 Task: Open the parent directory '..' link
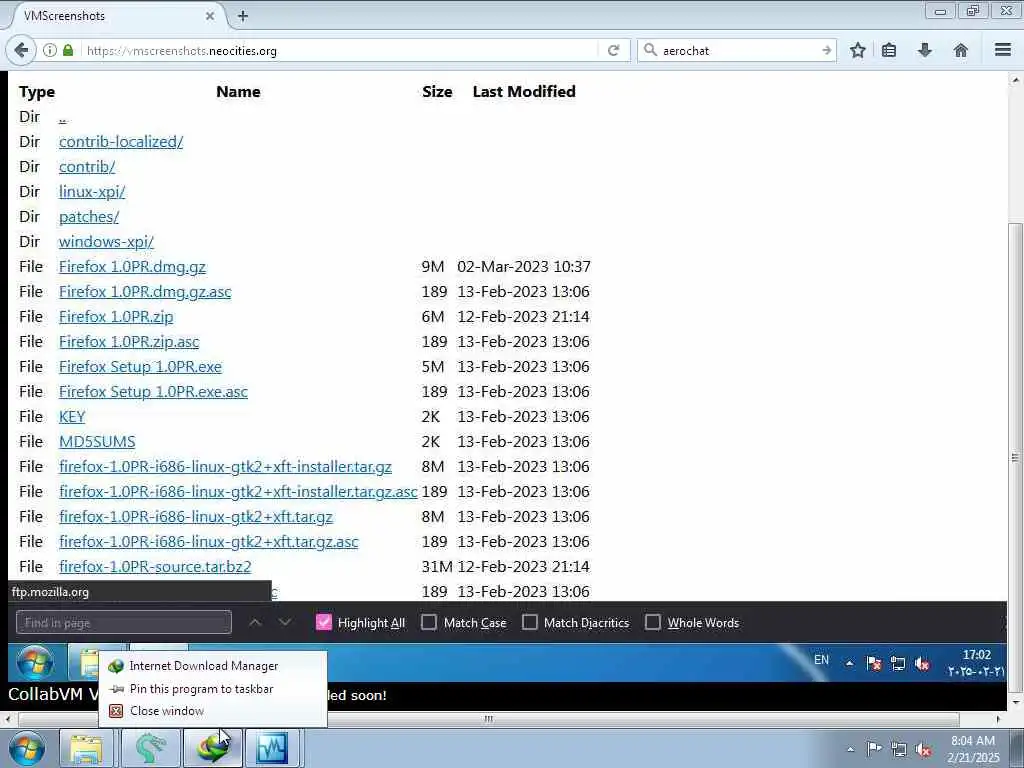point(63,118)
